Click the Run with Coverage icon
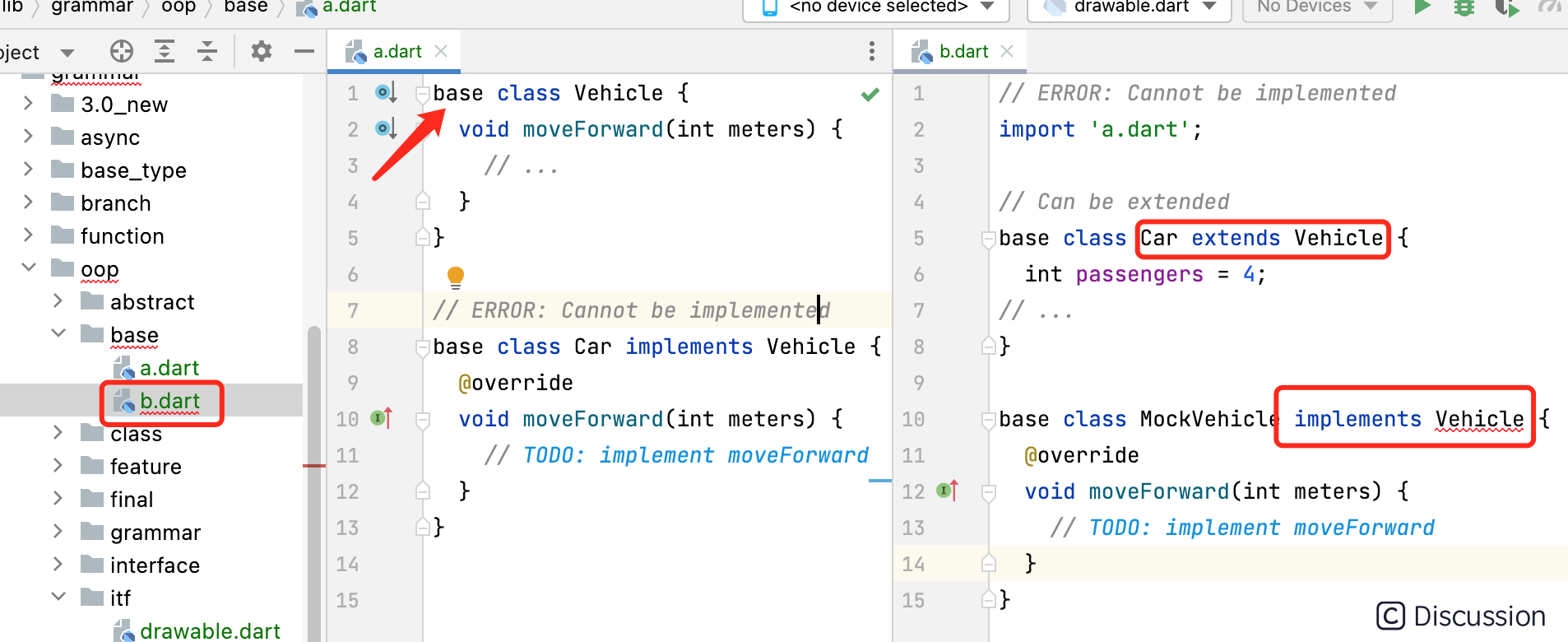This screenshot has width=1568, height=642. 1507,7
